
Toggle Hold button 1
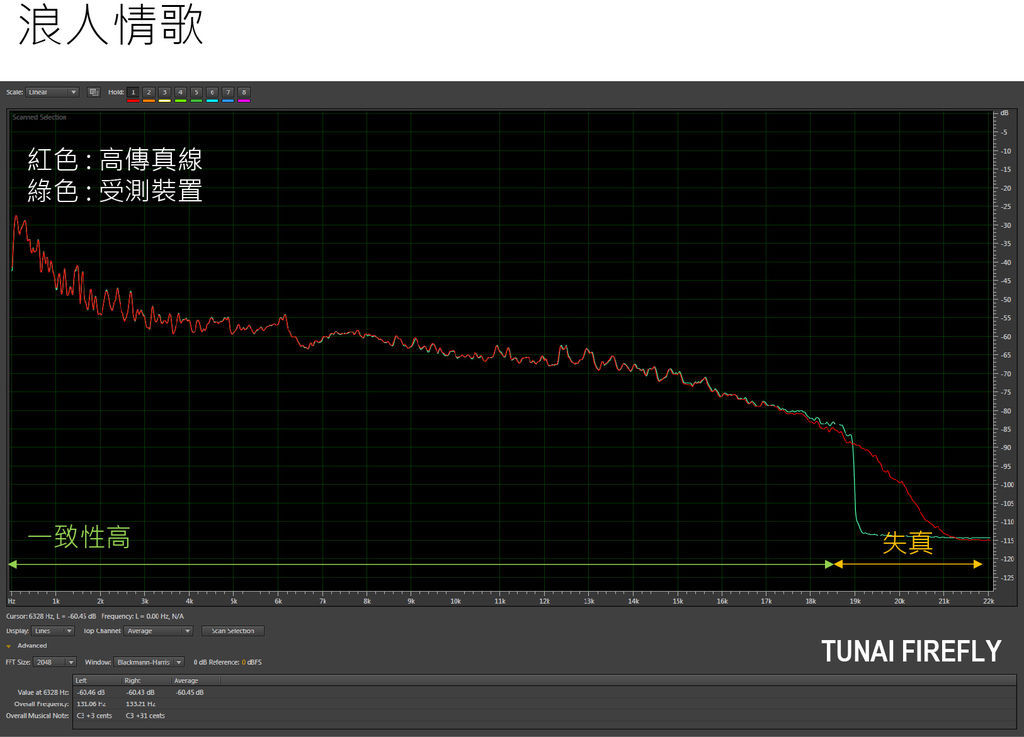133,92
